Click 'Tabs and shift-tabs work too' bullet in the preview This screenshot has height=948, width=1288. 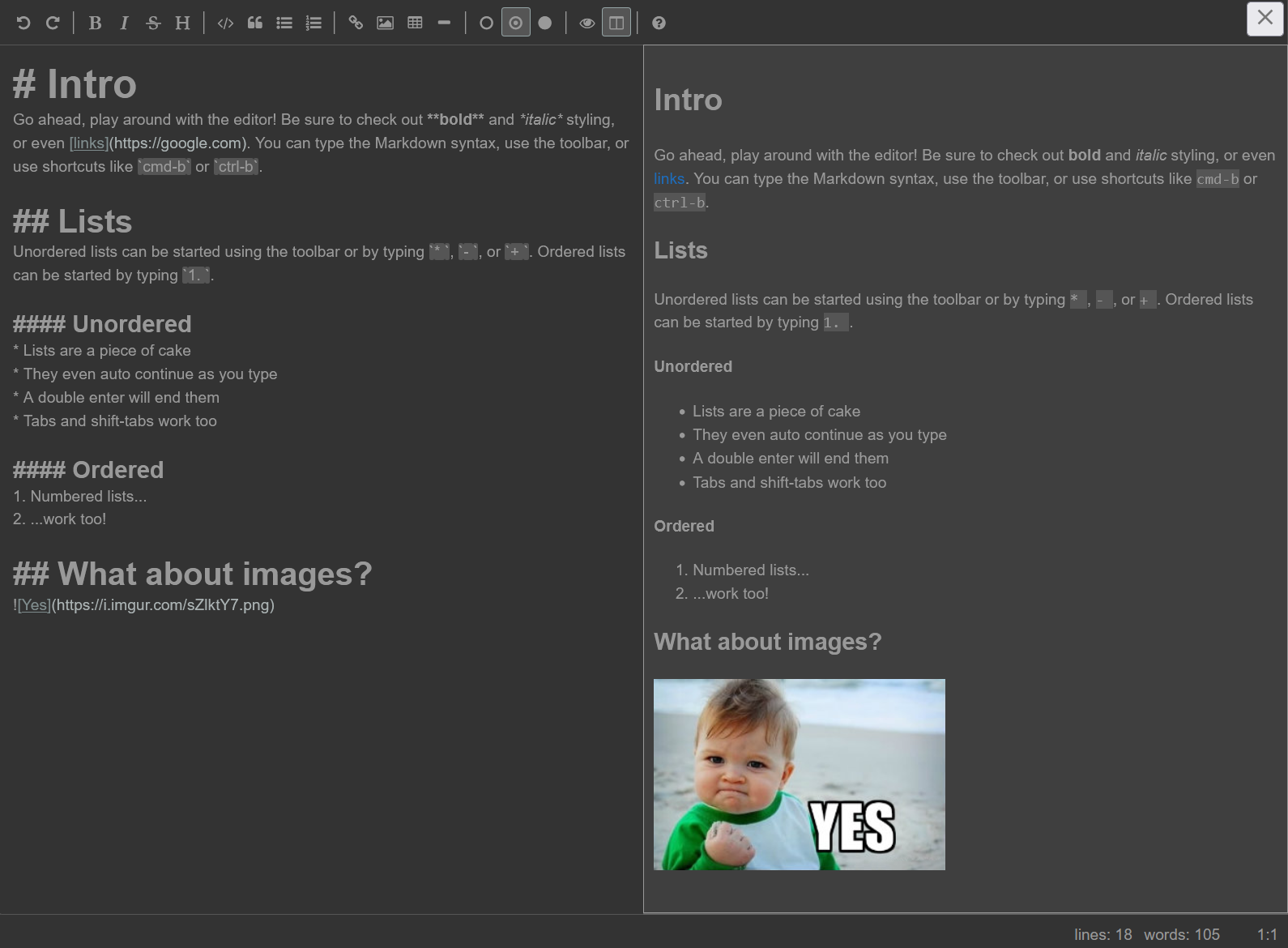pyautogui.click(x=789, y=483)
